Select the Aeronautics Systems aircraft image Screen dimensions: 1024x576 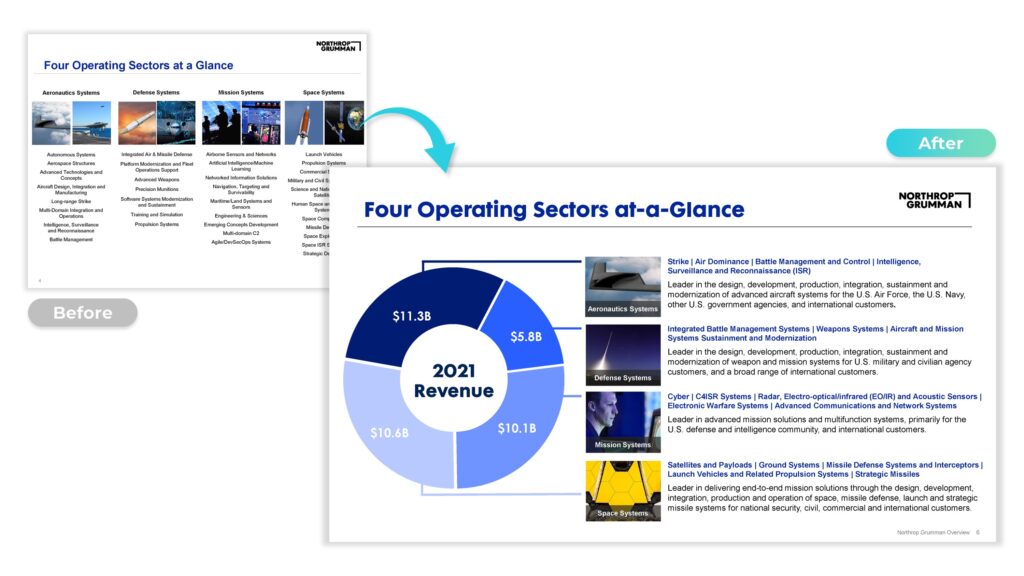point(622,286)
